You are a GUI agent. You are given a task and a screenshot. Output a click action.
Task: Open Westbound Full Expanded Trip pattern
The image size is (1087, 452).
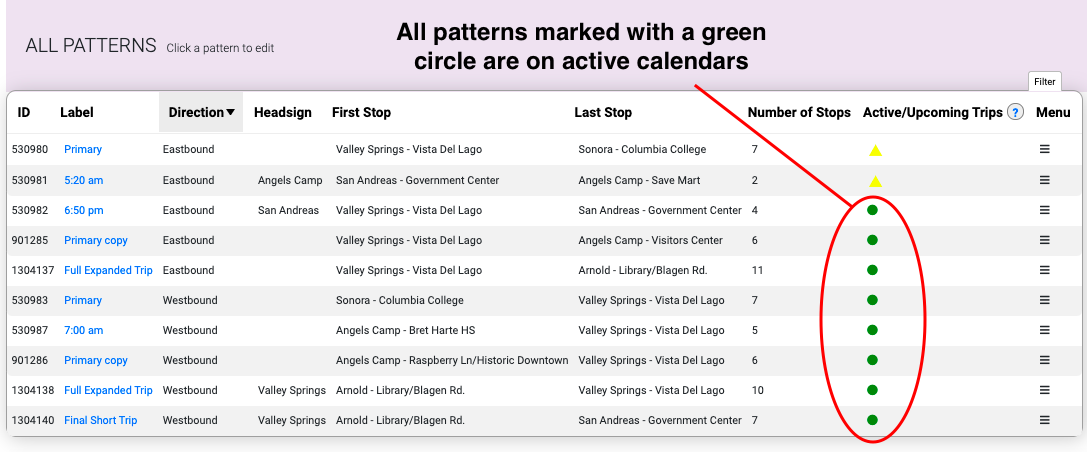point(108,390)
